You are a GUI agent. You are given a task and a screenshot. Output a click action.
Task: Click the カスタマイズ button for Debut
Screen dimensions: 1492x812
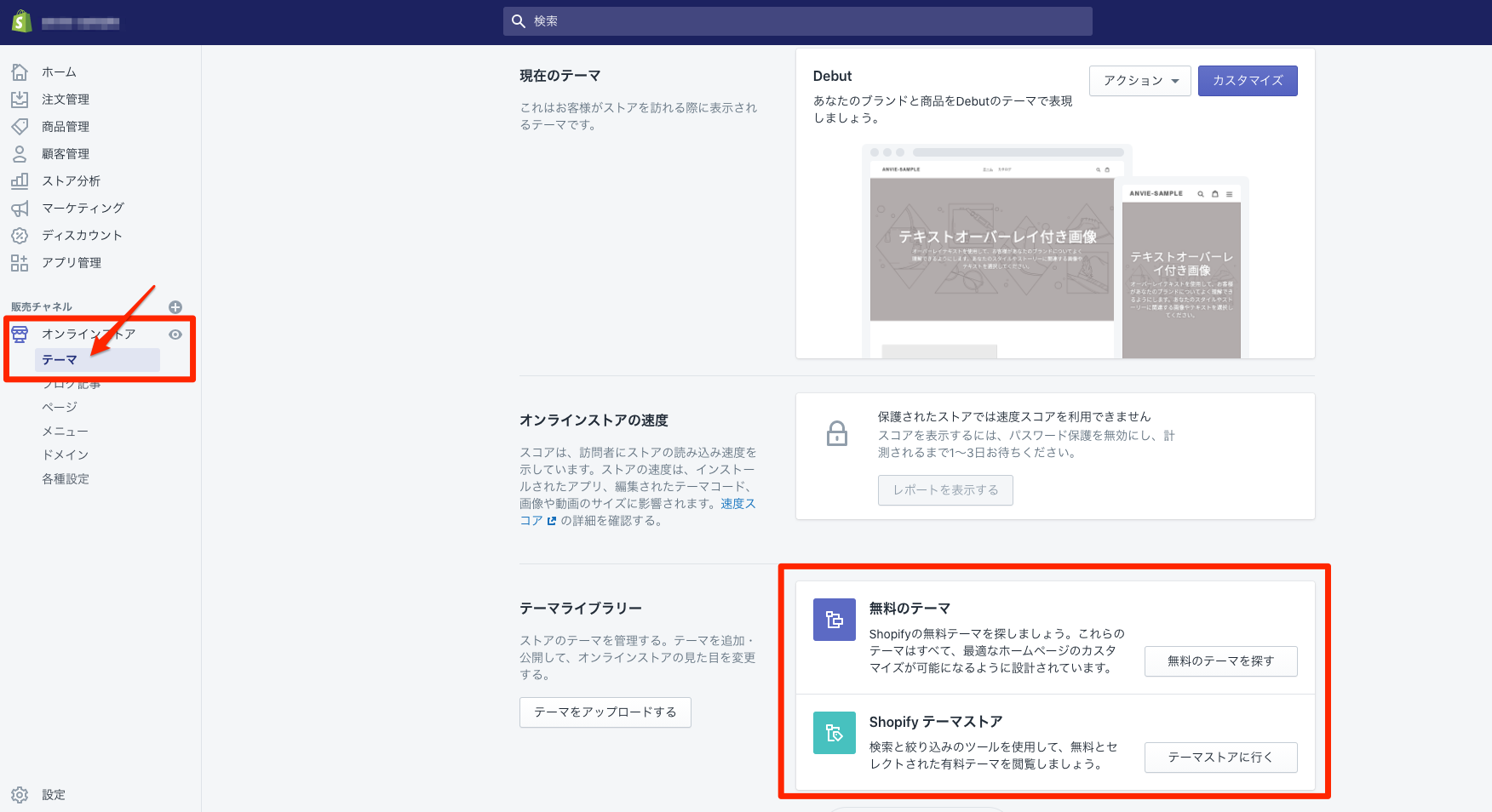[x=1247, y=81]
